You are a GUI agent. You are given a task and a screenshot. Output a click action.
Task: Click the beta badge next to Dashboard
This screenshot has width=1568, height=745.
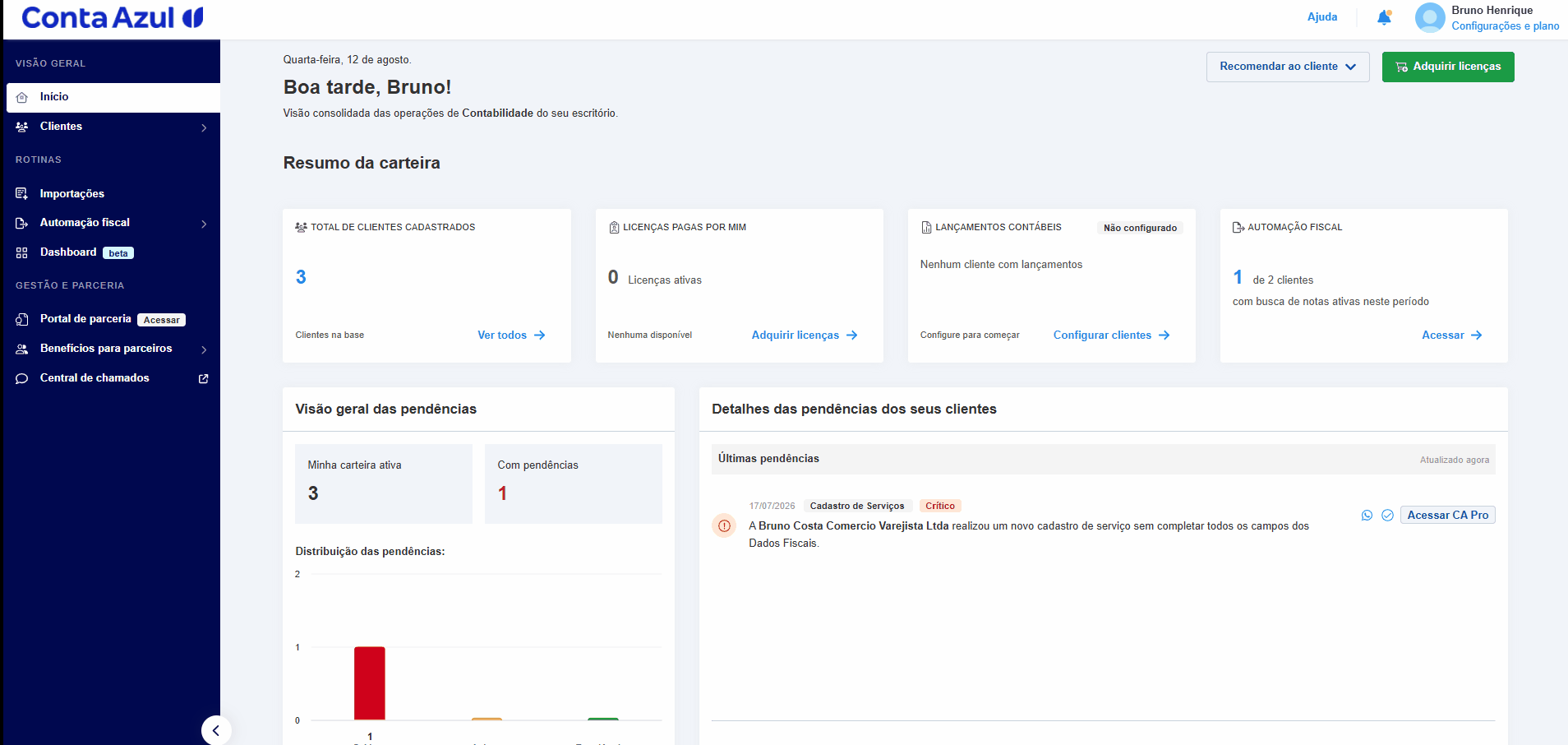click(x=118, y=253)
